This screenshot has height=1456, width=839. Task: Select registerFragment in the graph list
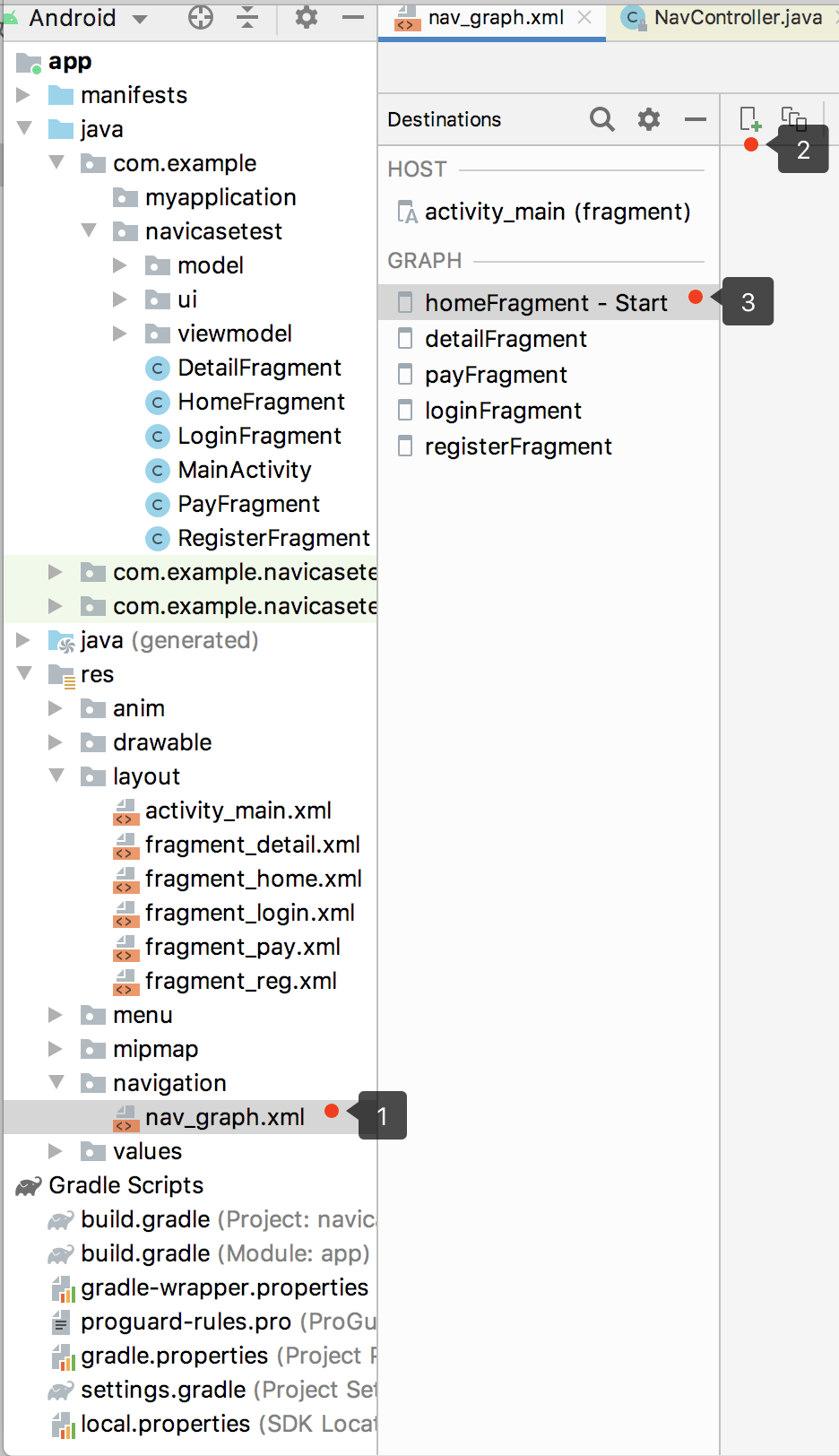pyautogui.click(x=518, y=446)
